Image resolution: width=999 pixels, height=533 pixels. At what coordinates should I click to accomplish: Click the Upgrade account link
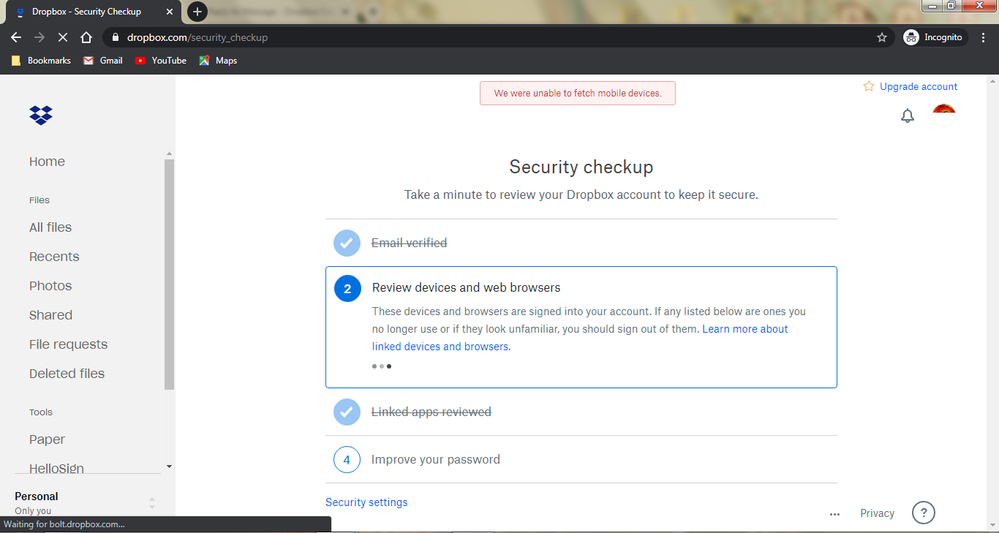(918, 87)
